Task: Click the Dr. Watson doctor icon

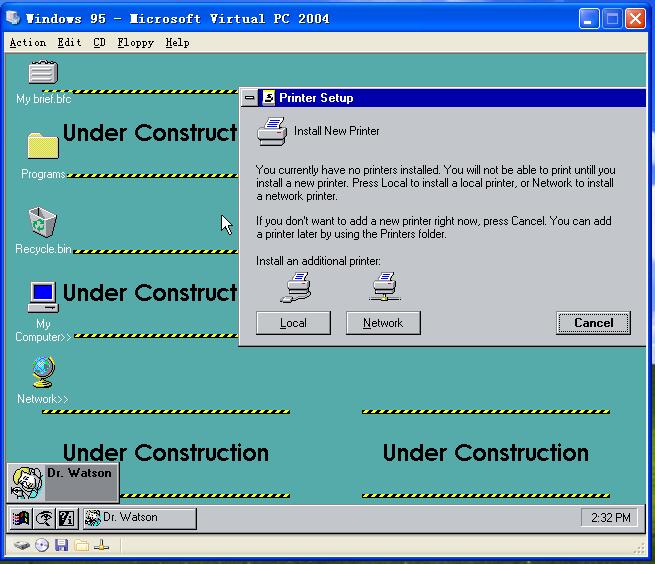Action: click(x=27, y=483)
